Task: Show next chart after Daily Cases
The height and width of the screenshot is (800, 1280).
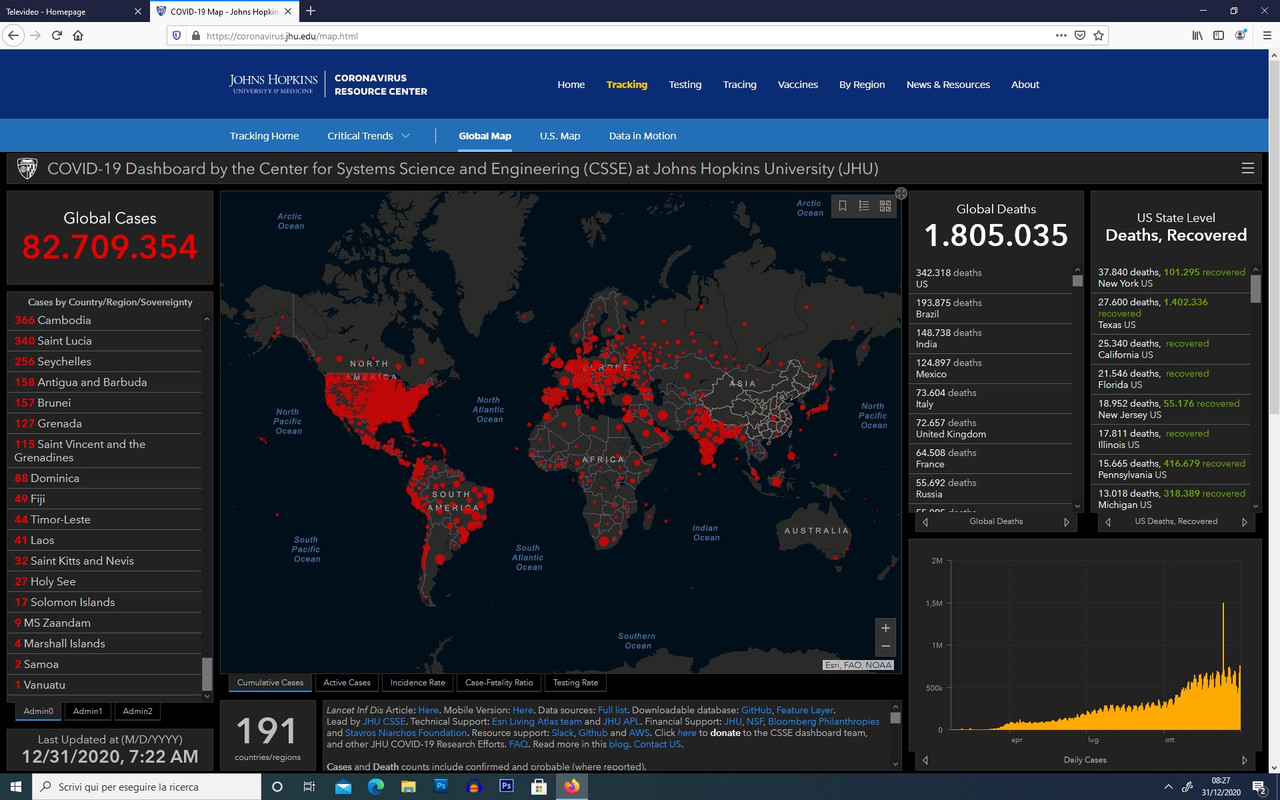Action: point(1245,760)
